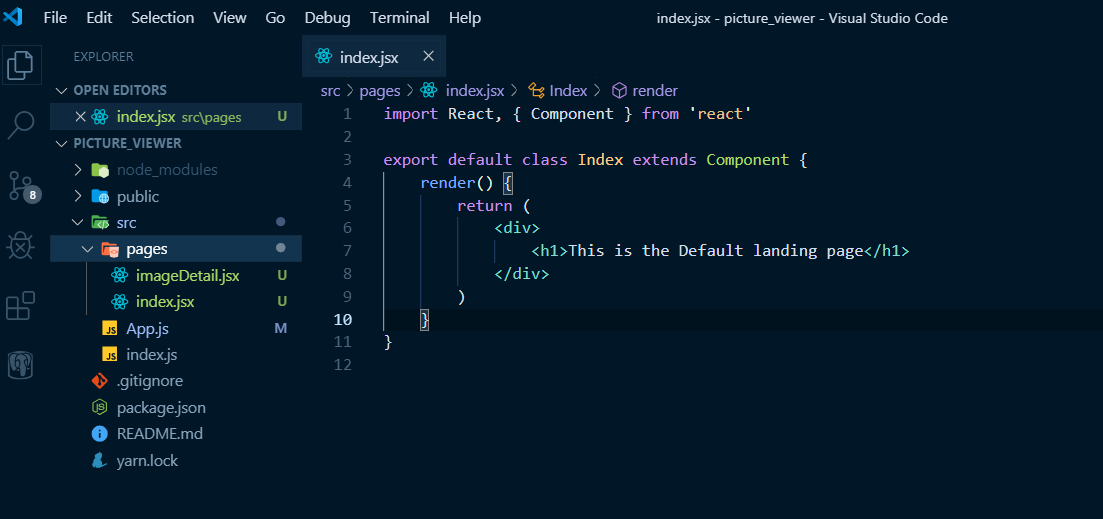
Task: Open Source Control view with badge 8
Action: 23,186
